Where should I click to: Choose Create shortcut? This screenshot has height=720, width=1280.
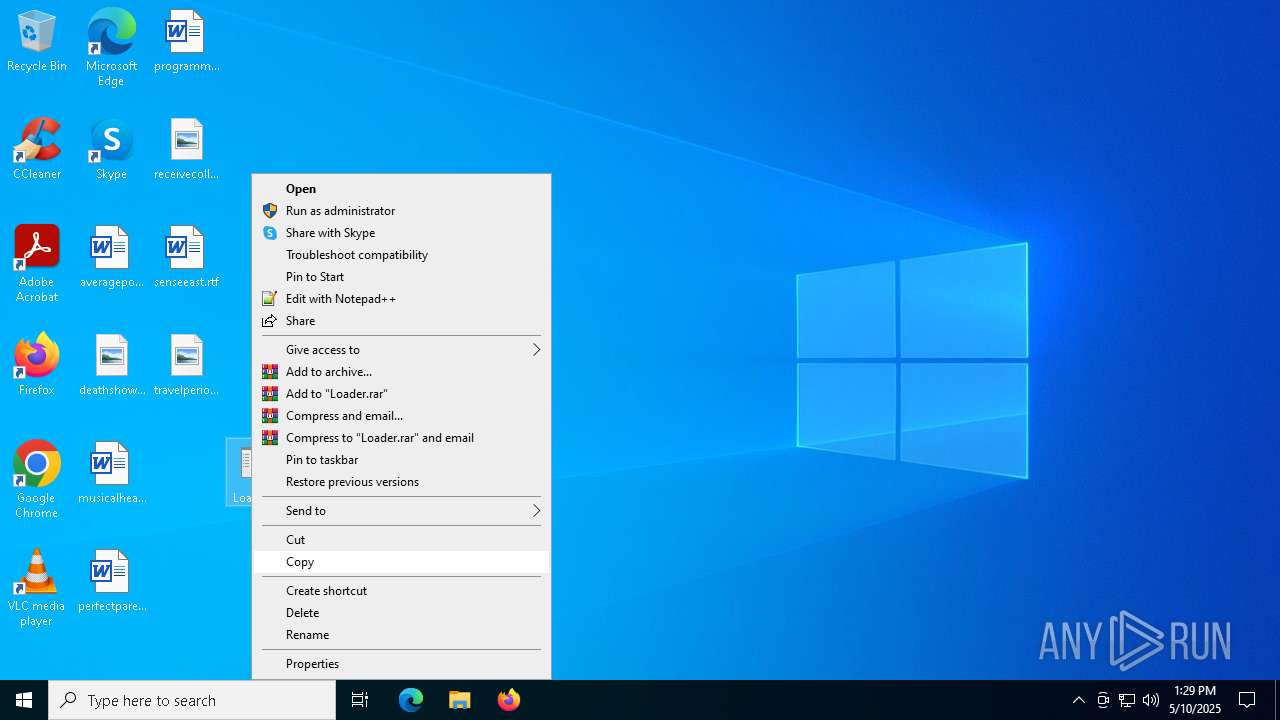401,591
